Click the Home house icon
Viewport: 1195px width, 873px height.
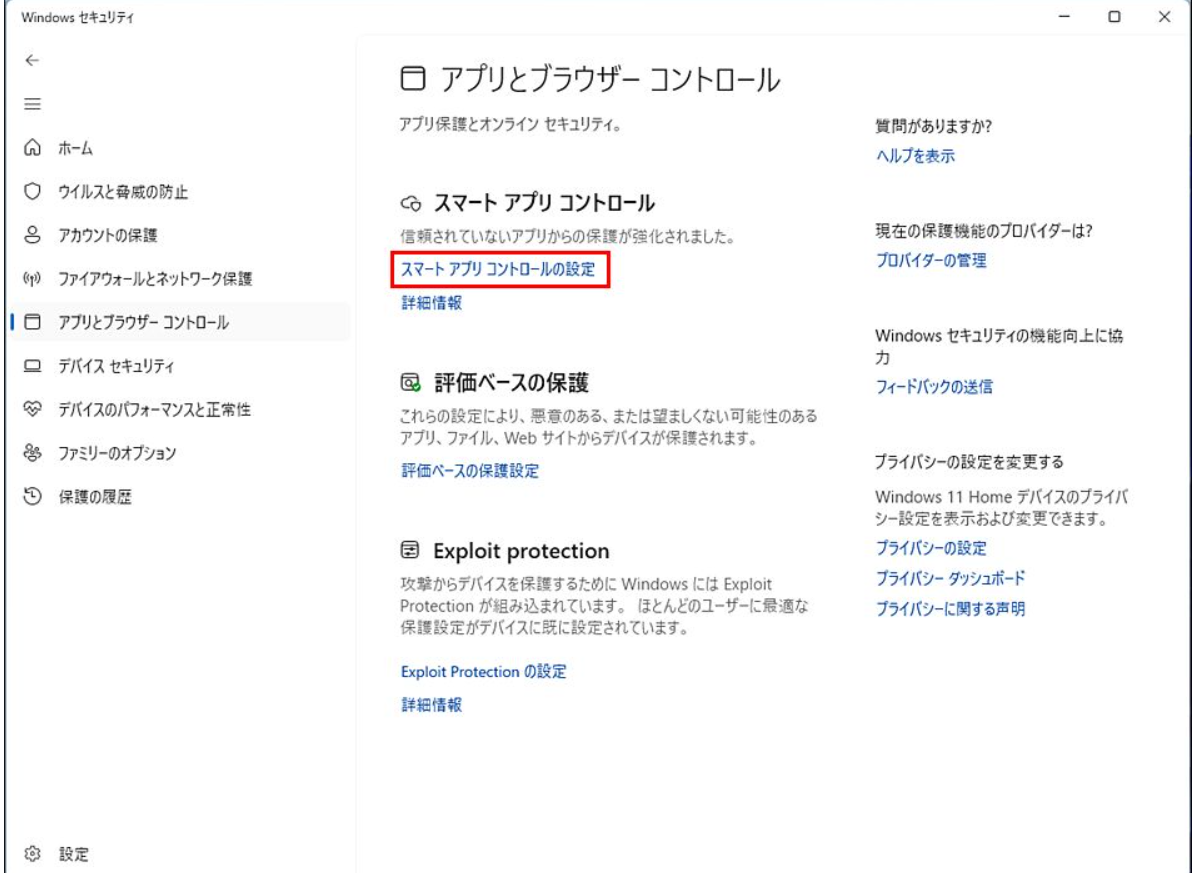(33, 148)
